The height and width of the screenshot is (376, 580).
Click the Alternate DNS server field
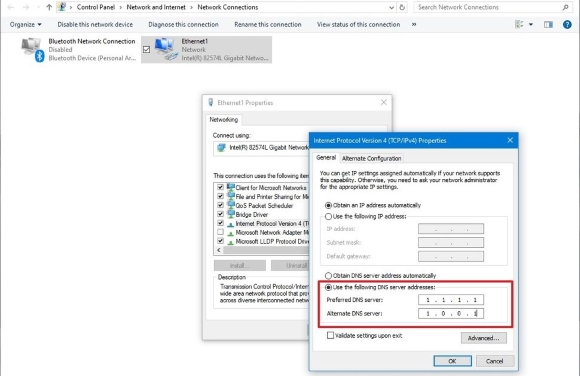451,313
